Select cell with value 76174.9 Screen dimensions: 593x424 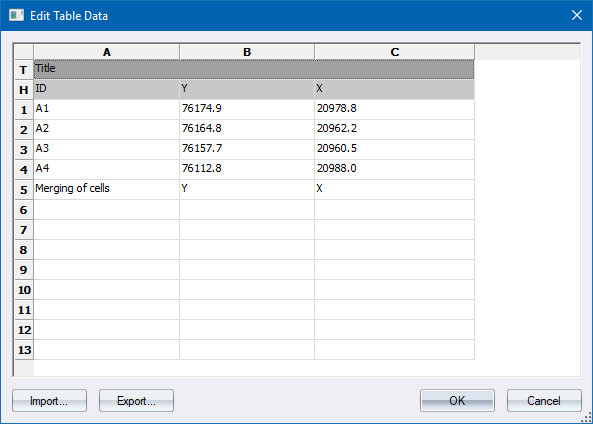click(x=247, y=110)
